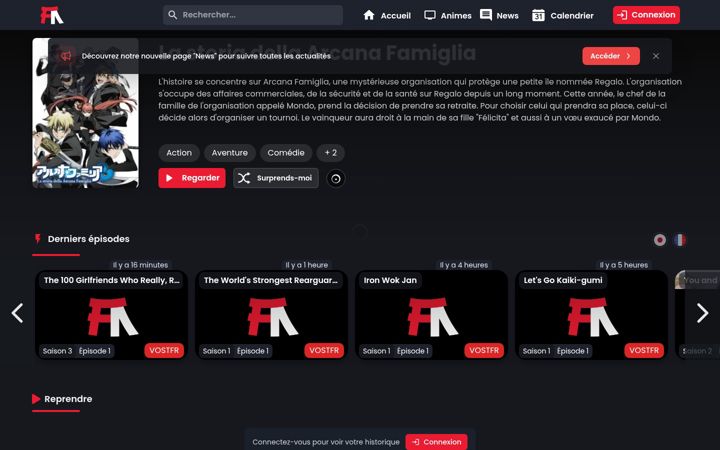Go to the Accueil home page

387,15
